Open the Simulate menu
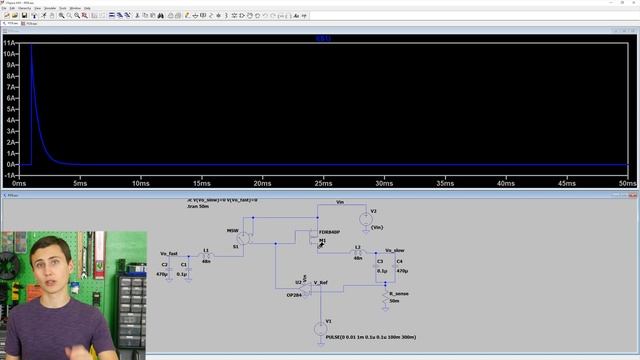The height and width of the screenshot is (360, 640). point(50,8)
